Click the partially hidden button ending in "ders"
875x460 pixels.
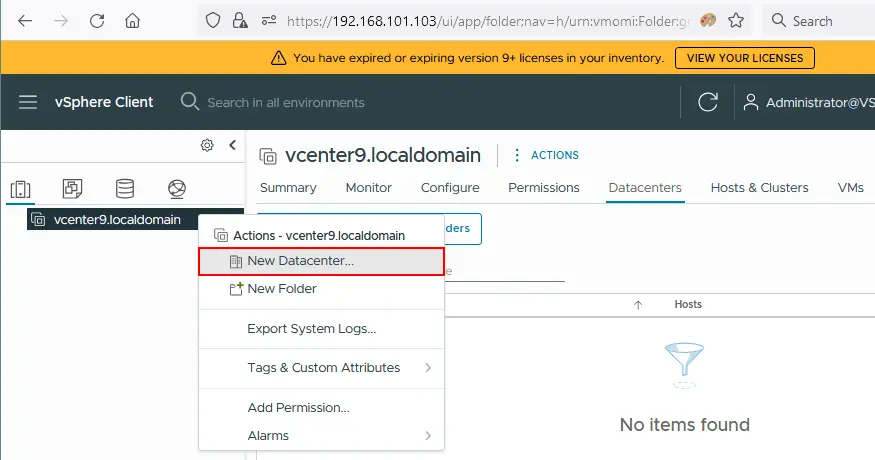tap(463, 228)
